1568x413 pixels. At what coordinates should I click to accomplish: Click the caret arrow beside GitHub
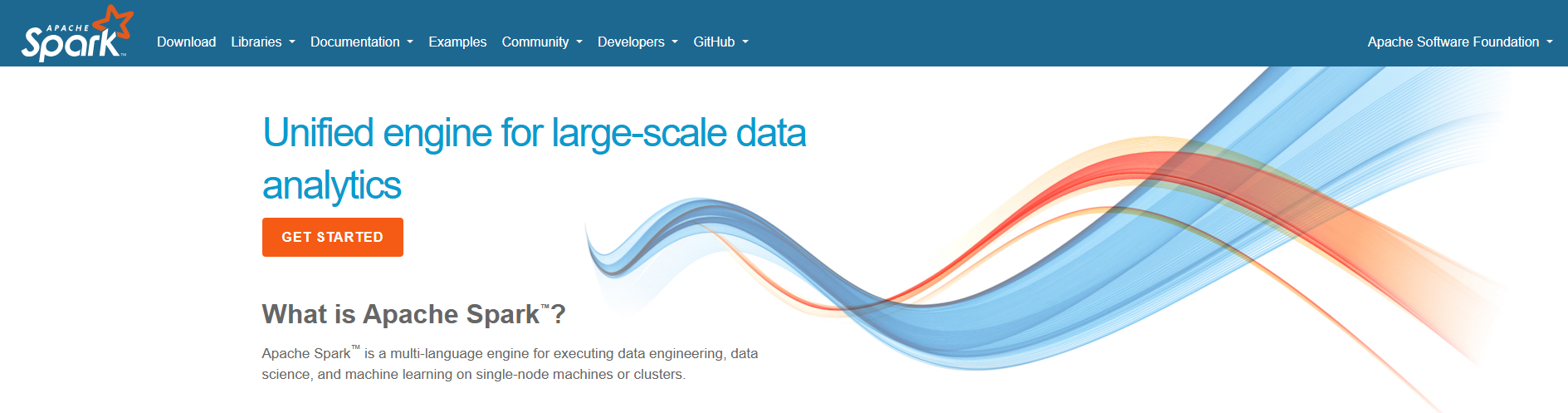(x=745, y=42)
